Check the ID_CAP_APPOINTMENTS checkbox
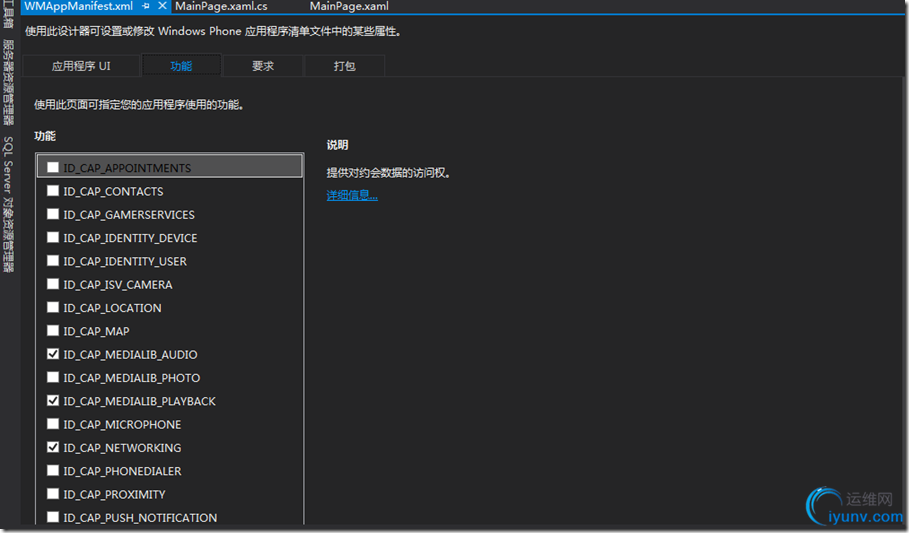909x533 pixels. click(53, 167)
